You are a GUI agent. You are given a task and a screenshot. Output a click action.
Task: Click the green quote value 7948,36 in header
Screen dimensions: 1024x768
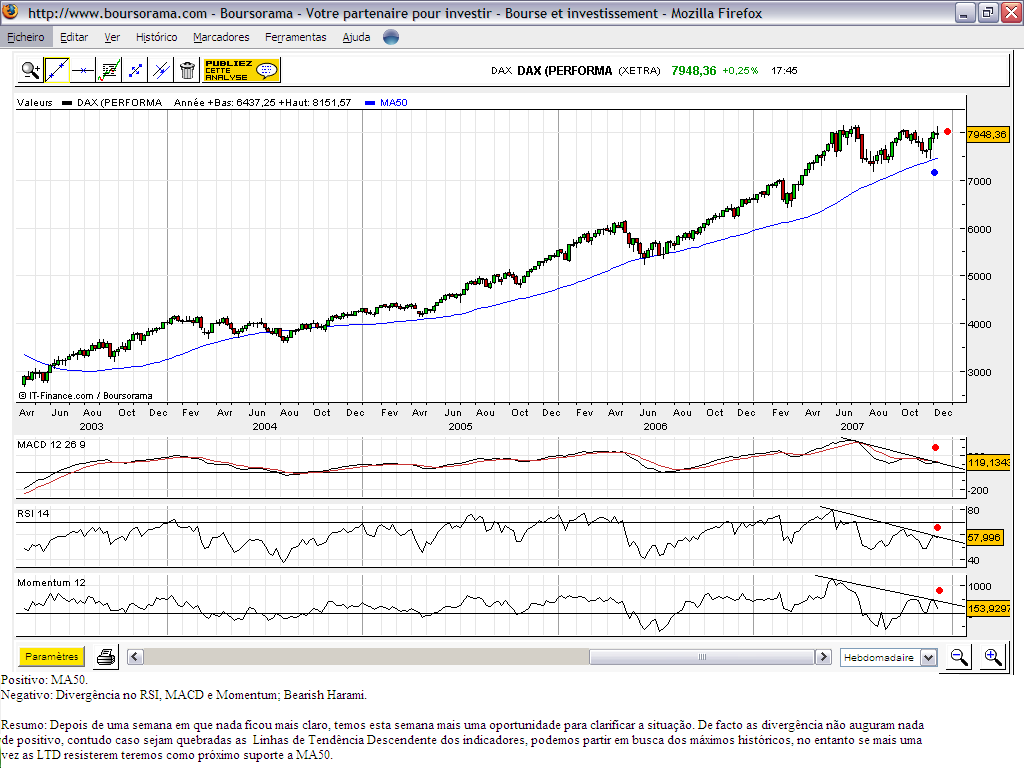click(x=694, y=71)
